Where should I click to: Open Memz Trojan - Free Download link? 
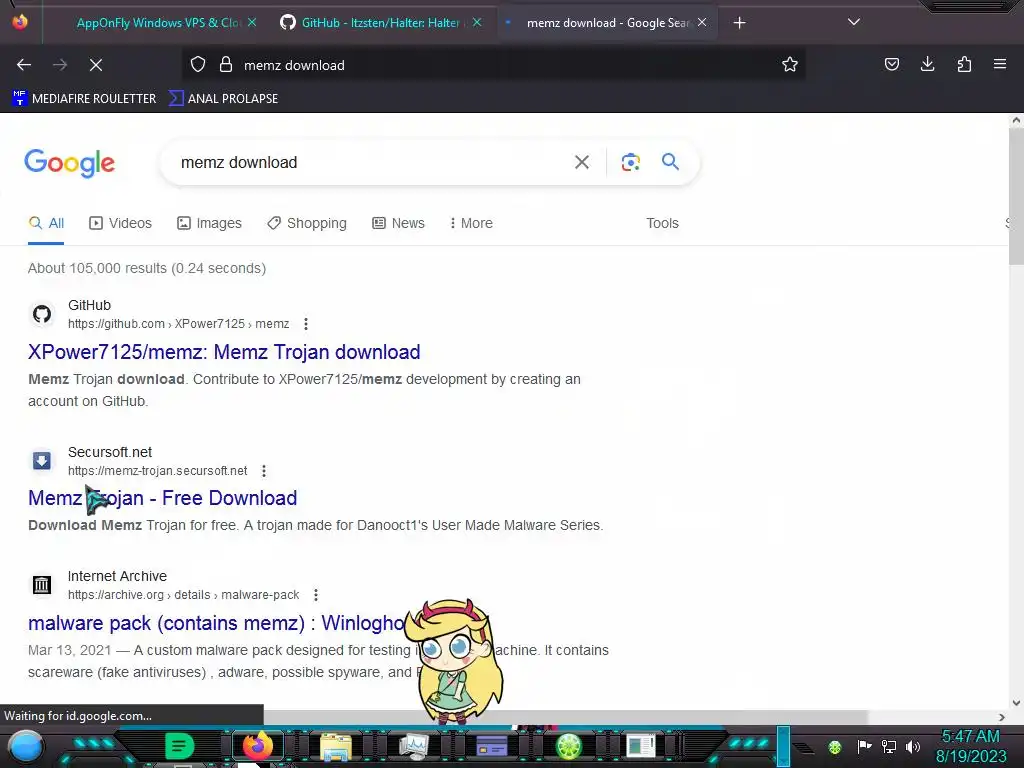[x=163, y=498]
